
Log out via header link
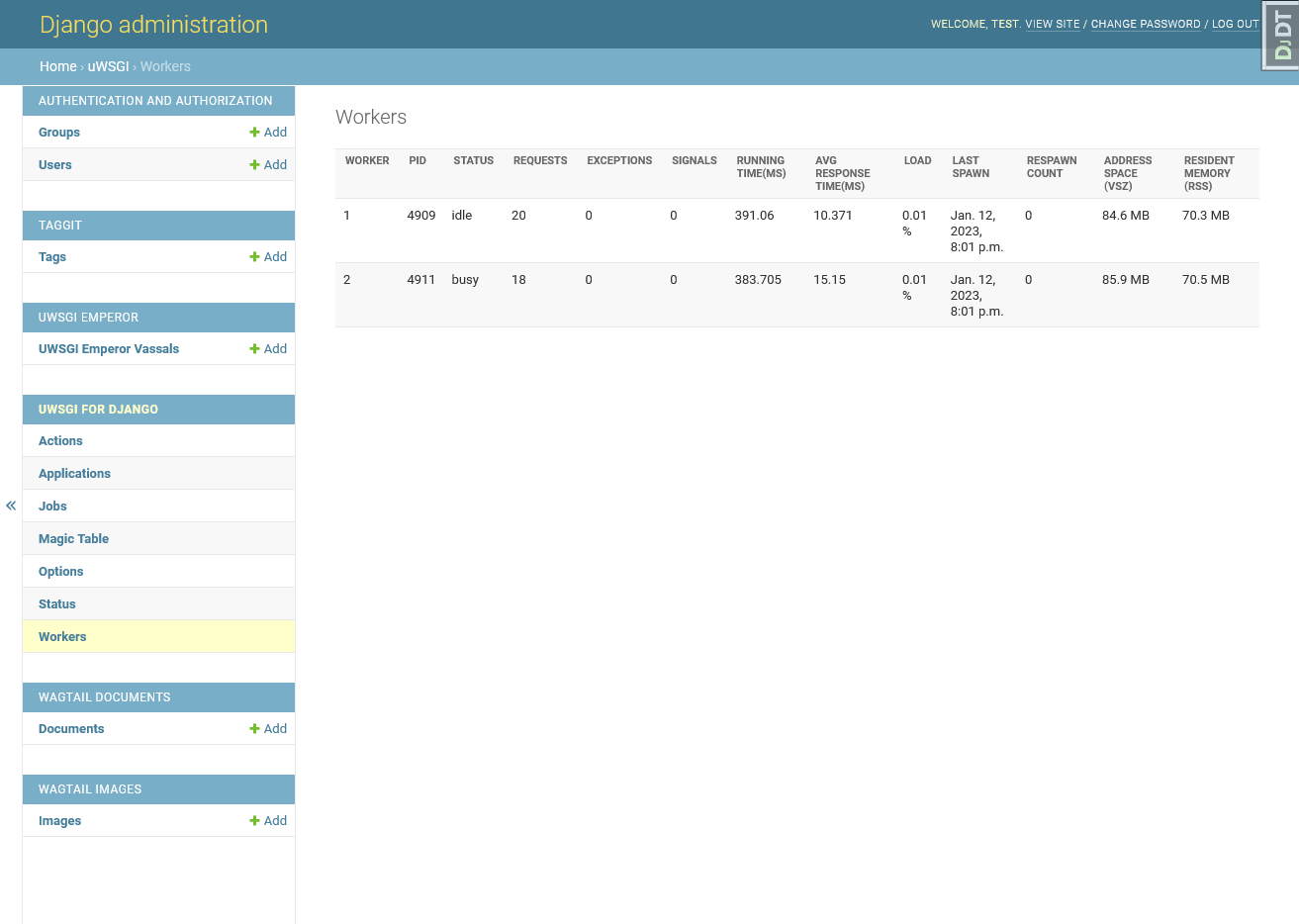click(1236, 24)
